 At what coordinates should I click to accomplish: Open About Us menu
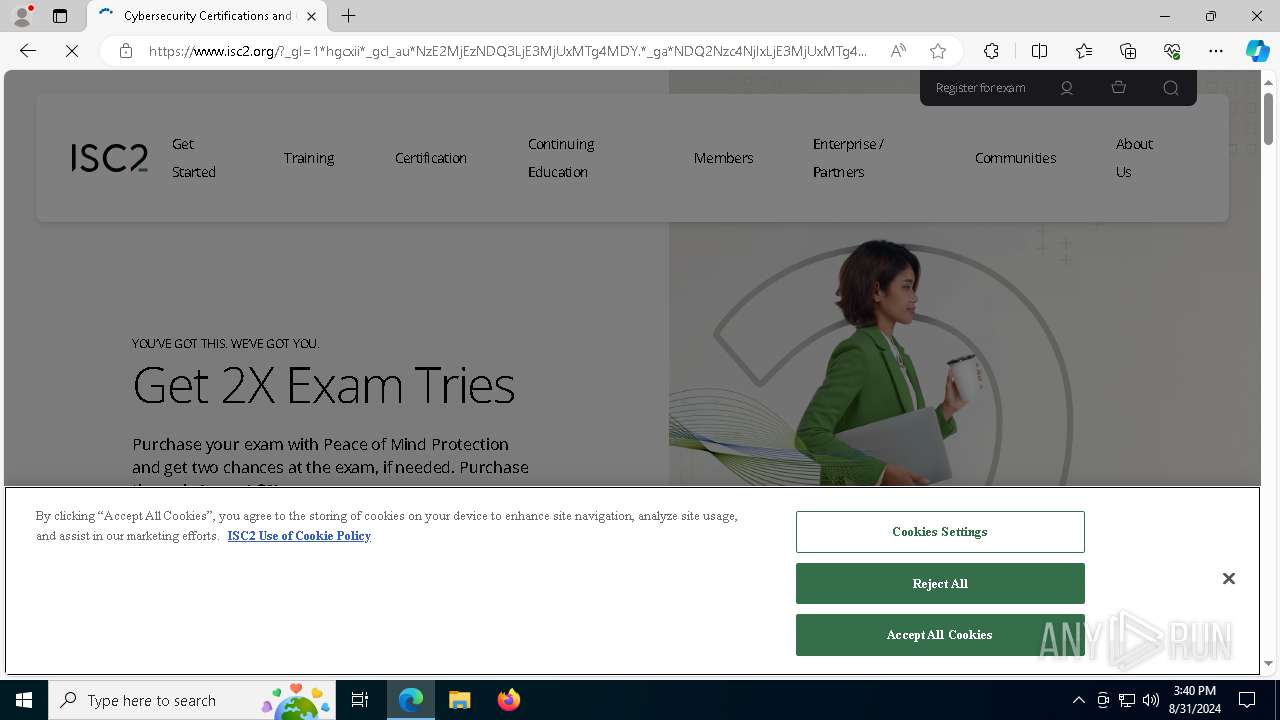pos(1134,158)
